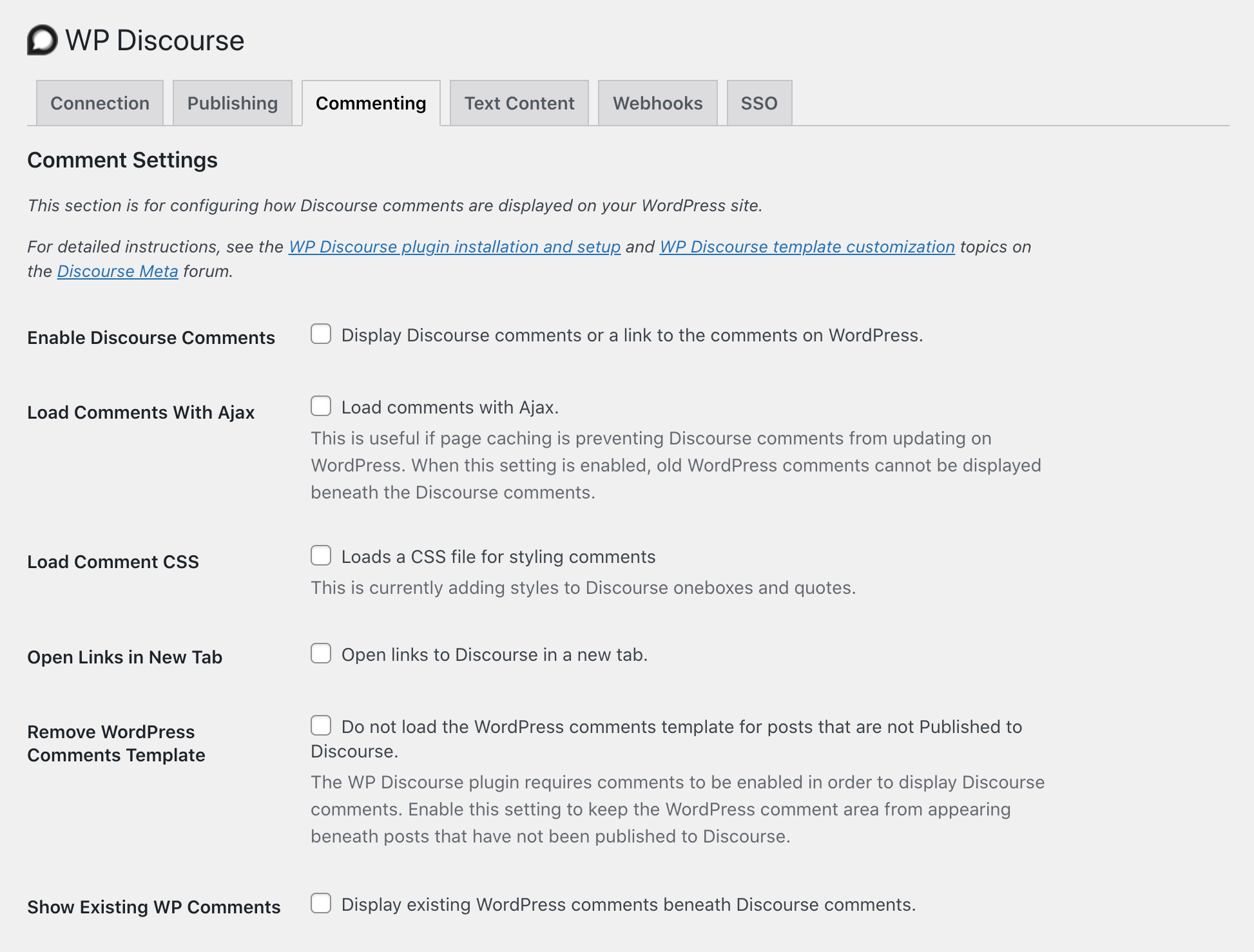
Task: Open the Connection tab
Action: (x=100, y=103)
